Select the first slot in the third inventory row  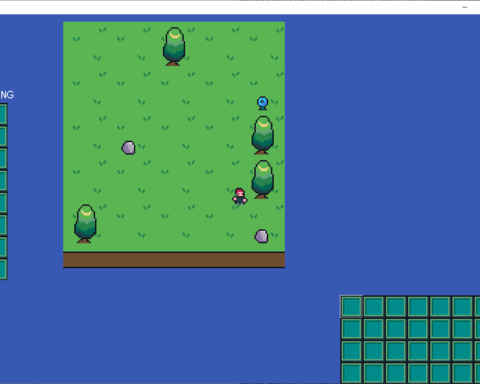coord(351,350)
